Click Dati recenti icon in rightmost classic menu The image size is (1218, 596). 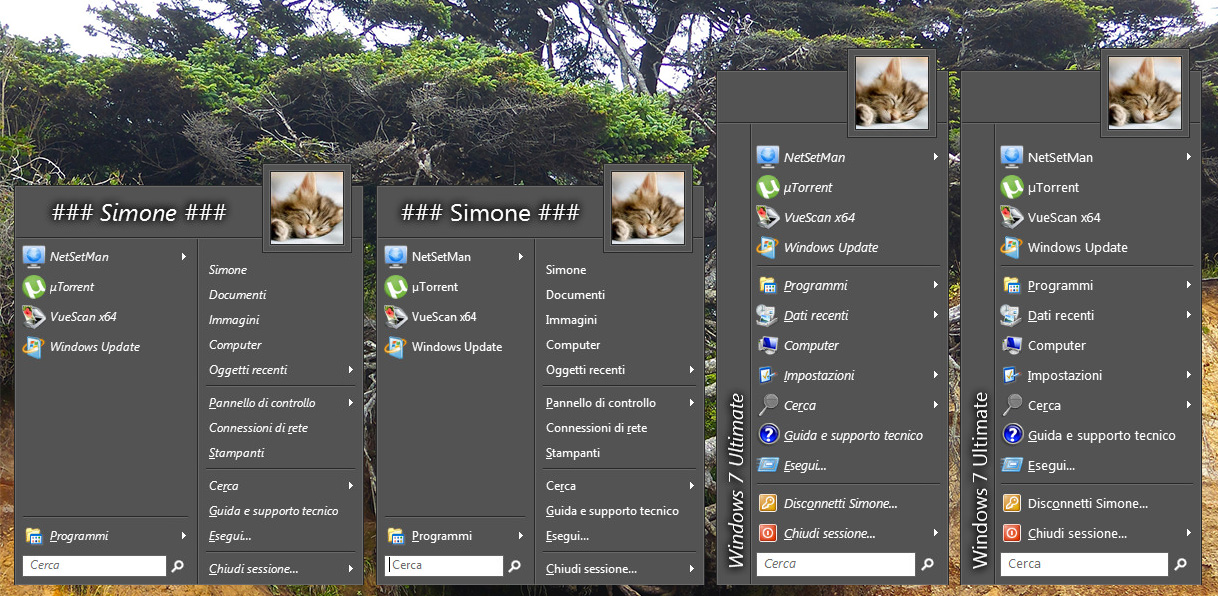point(1012,315)
